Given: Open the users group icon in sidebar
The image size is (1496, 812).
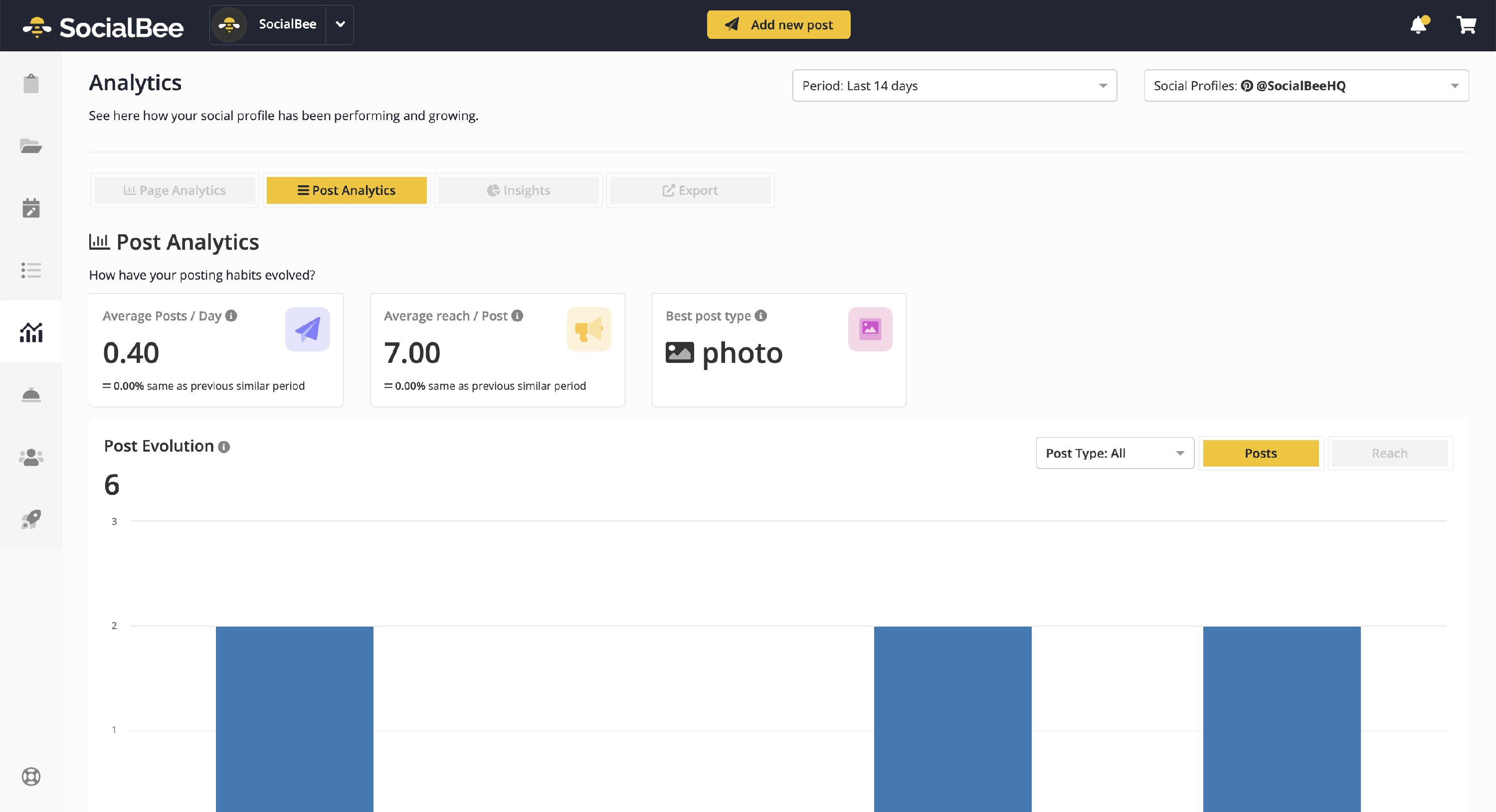Looking at the screenshot, I should (x=31, y=458).
